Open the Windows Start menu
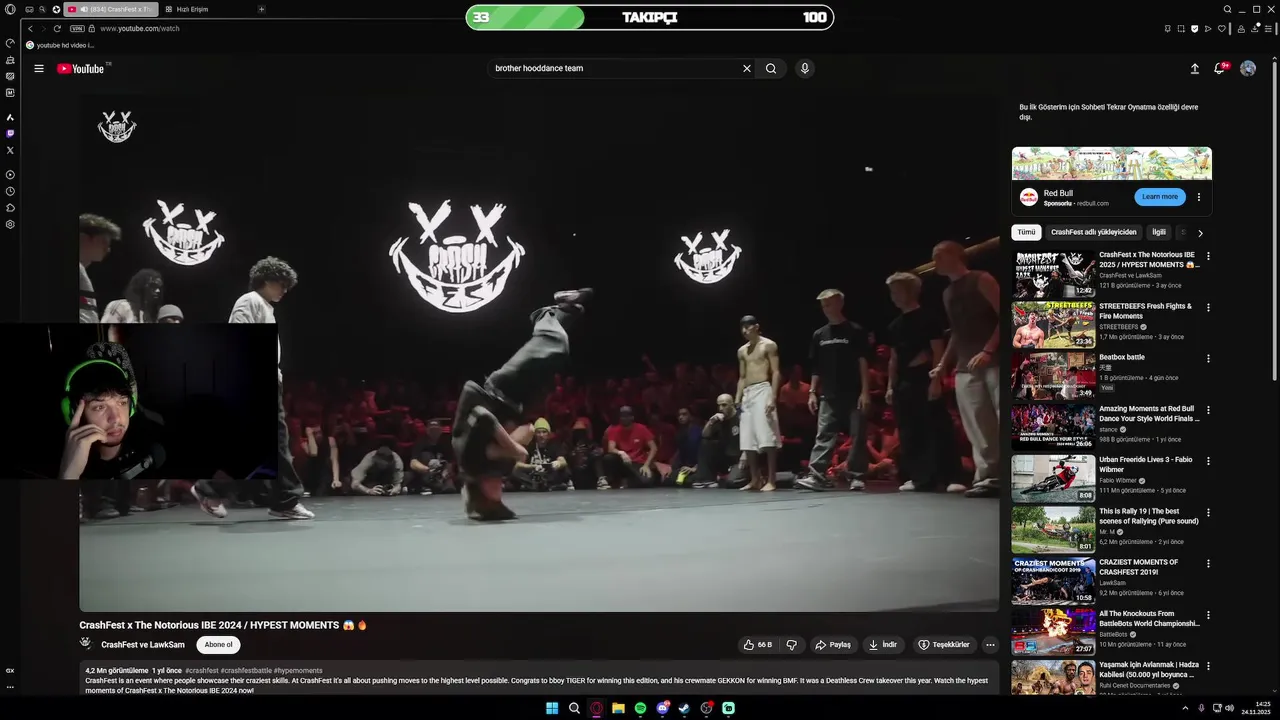The image size is (1280, 720). coord(552,708)
